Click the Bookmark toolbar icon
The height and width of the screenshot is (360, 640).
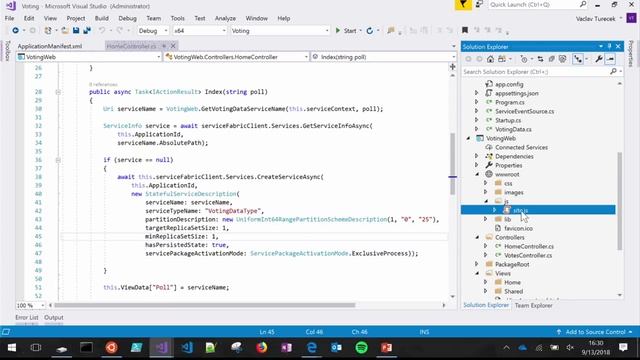point(464,30)
